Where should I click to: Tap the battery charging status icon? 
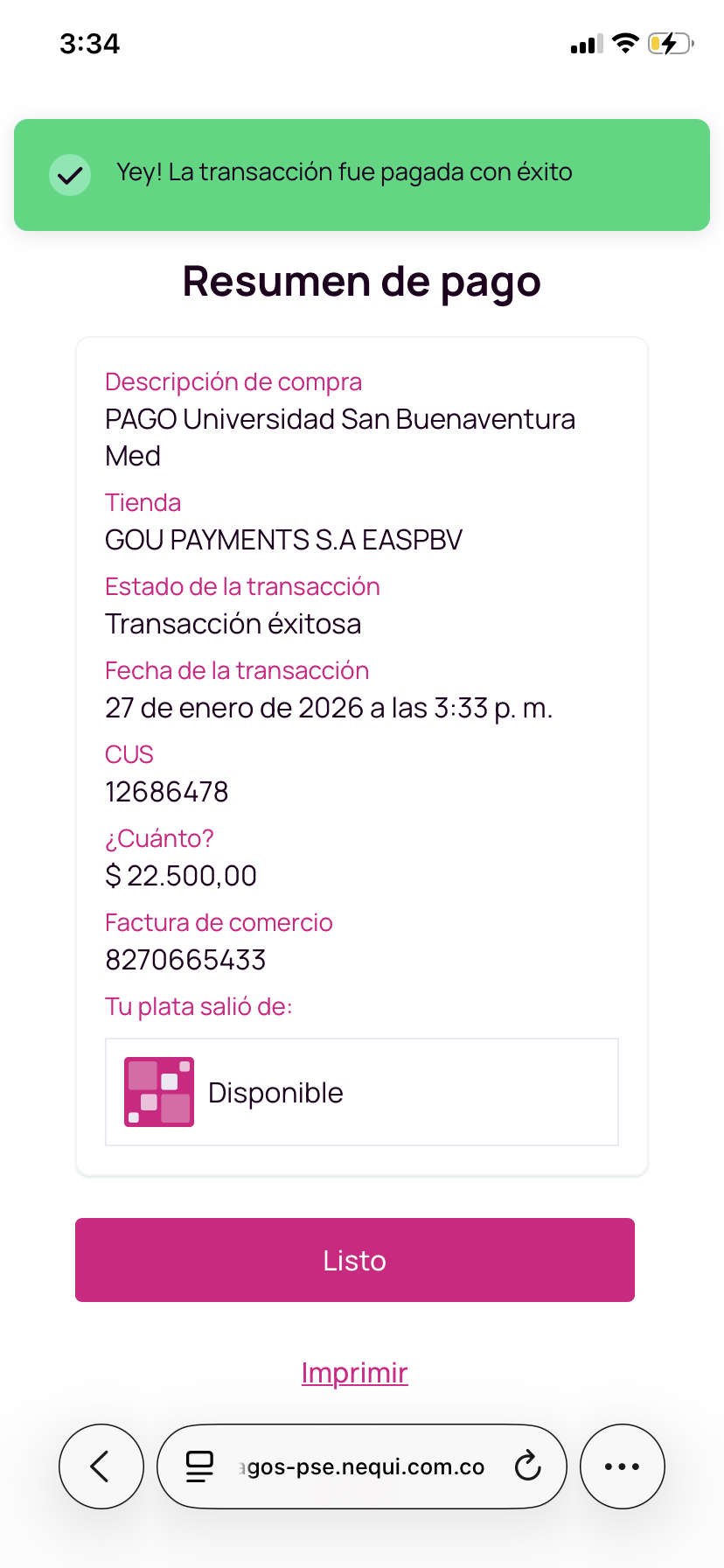671,44
